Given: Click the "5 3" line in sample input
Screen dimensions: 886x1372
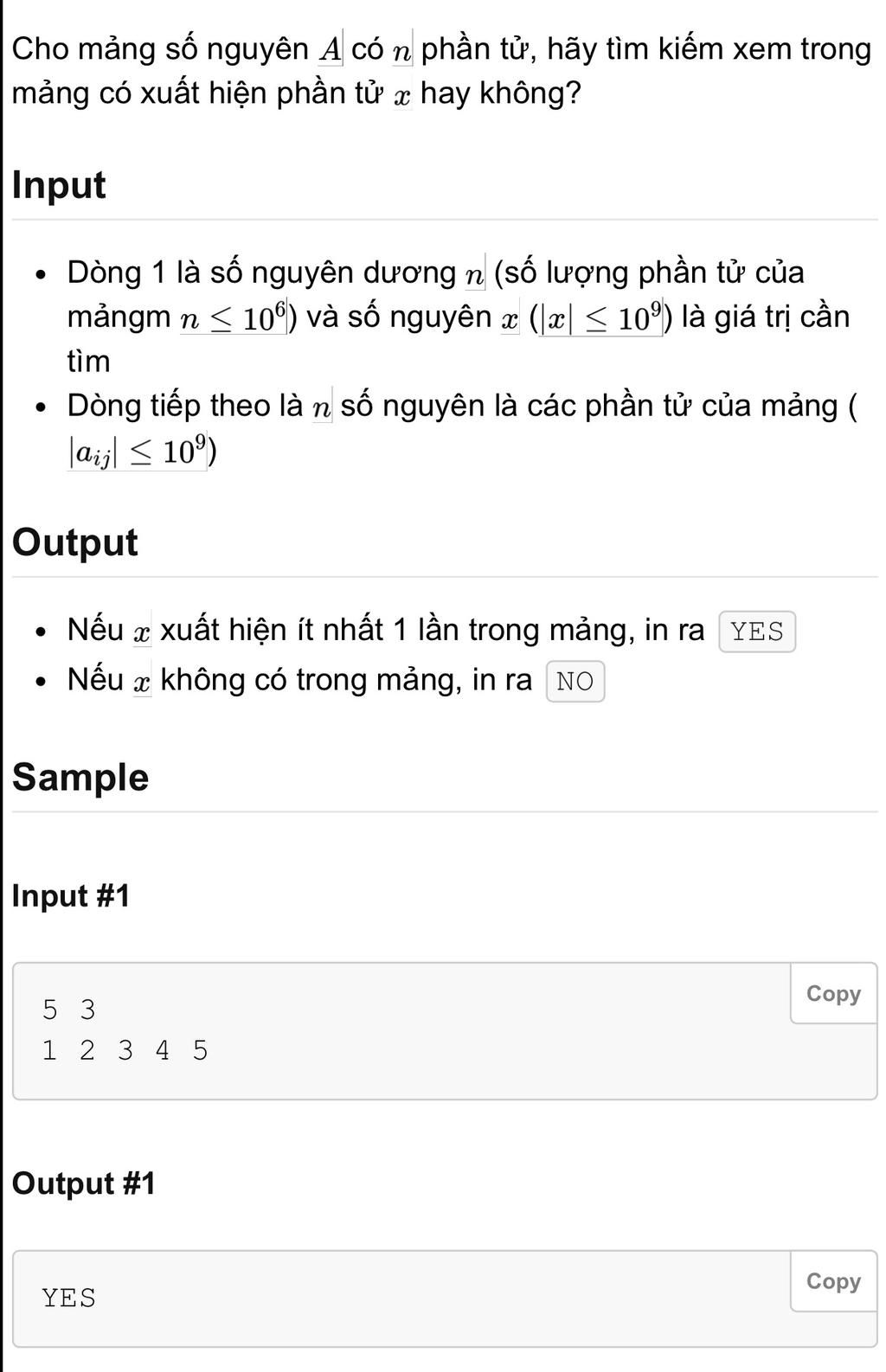Looking at the screenshot, I should coord(69,1010).
